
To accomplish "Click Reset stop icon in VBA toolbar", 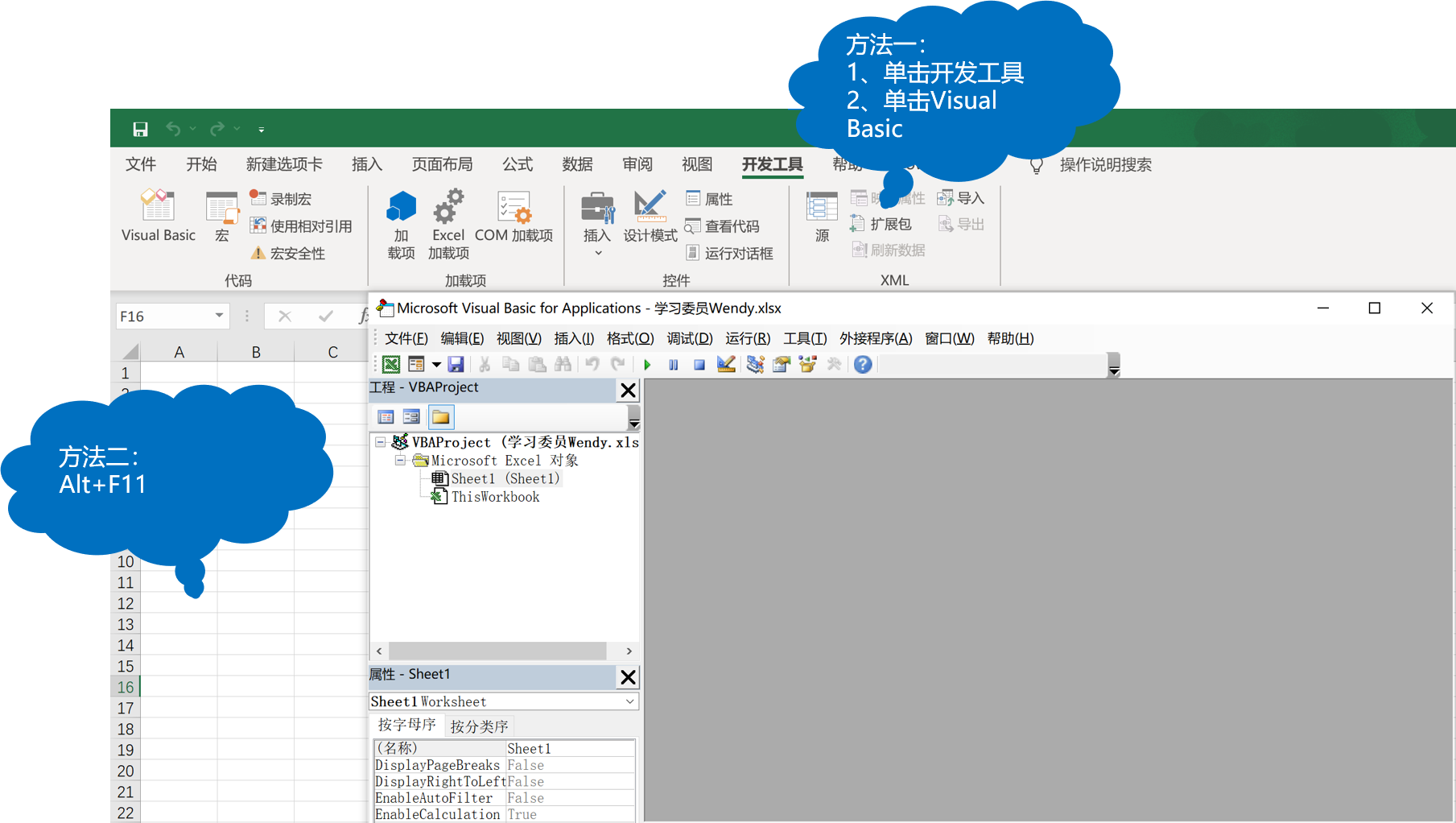I will click(699, 365).
